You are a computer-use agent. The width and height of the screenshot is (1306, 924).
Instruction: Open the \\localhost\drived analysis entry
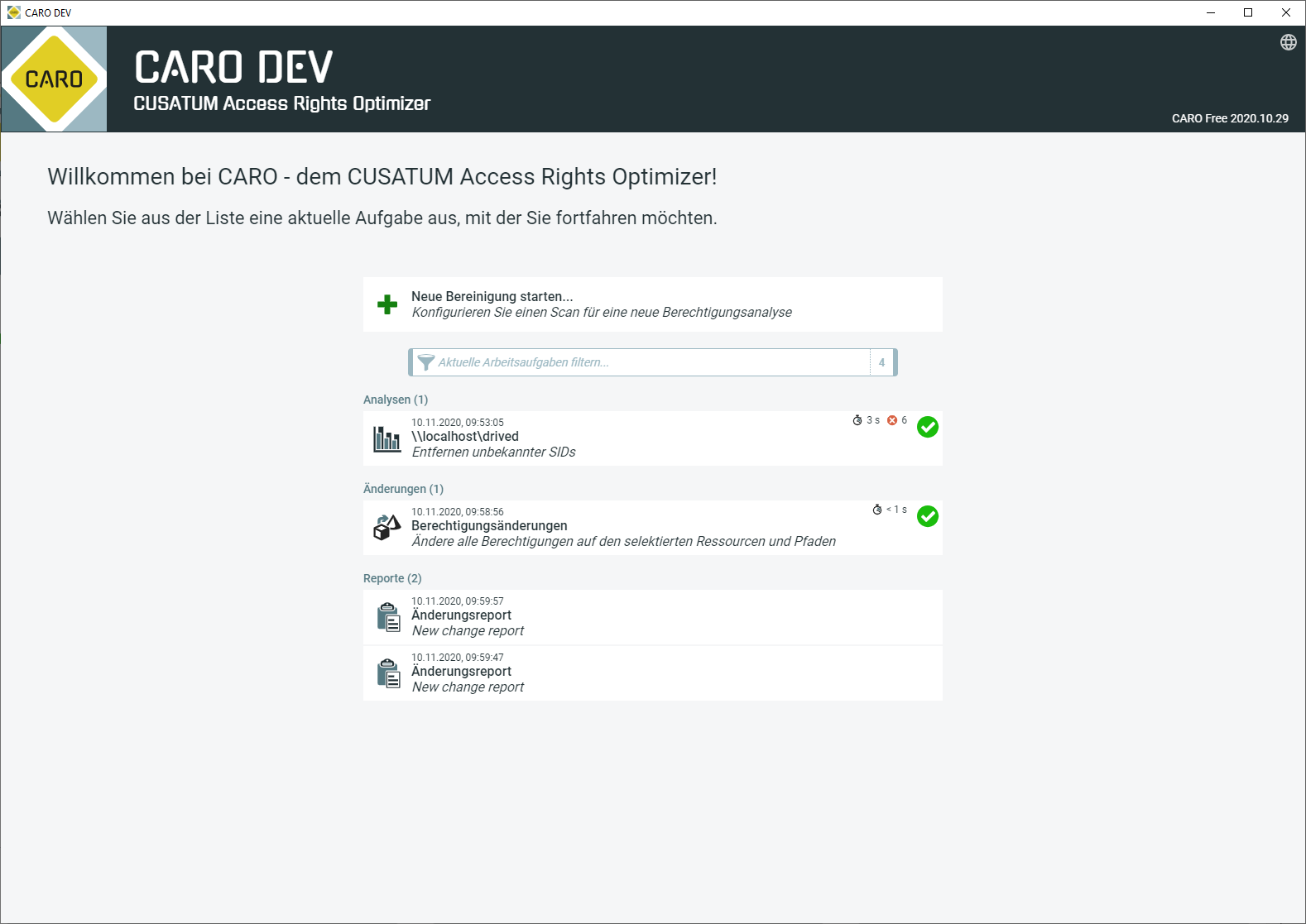point(652,438)
